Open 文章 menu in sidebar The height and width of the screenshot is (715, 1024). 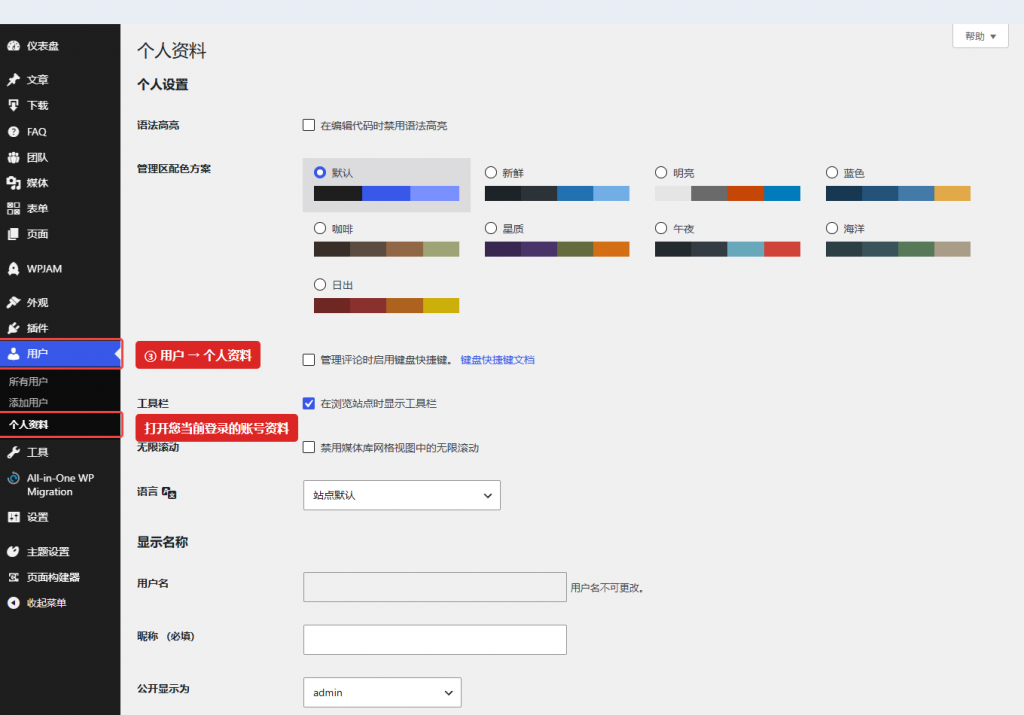(37, 80)
